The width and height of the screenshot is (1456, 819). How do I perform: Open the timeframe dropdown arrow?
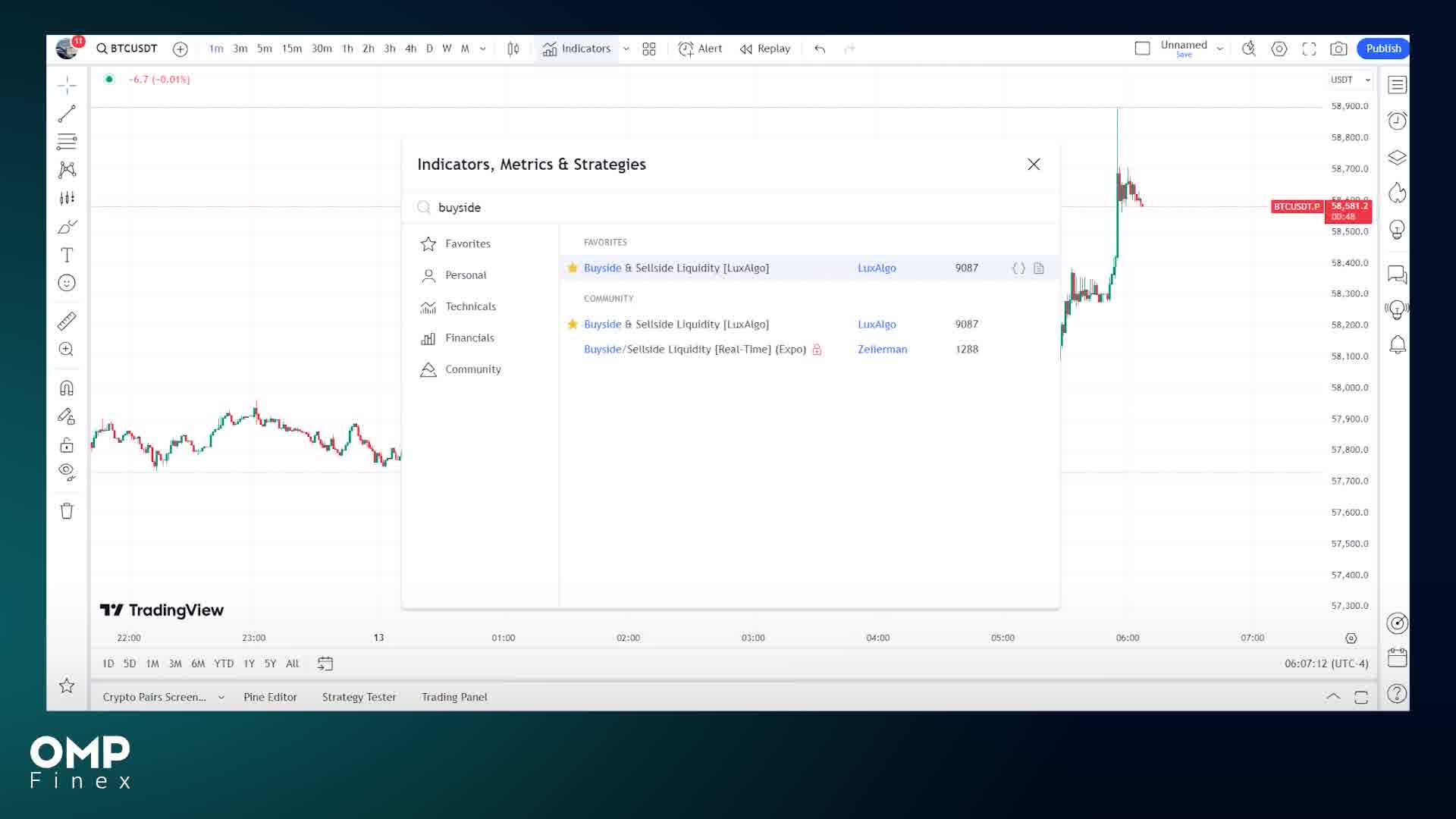[x=483, y=48]
